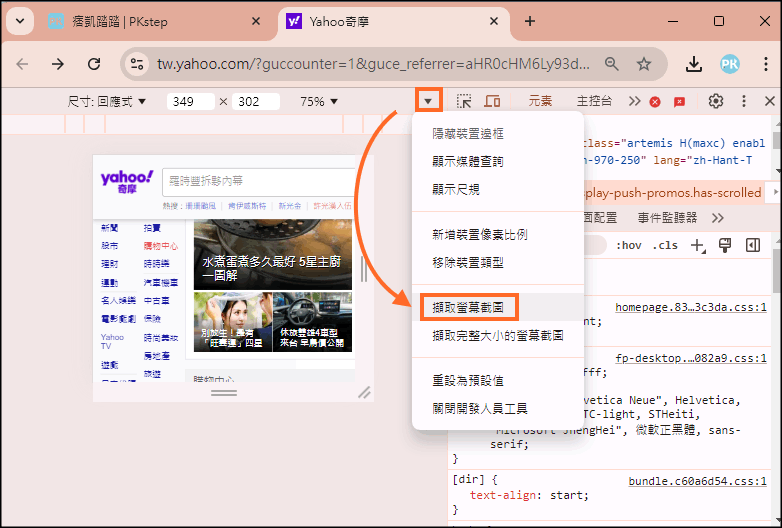Grab the viewport corner resize handle
Image resolution: width=782 pixels, height=528 pixels.
(x=364, y=393)
